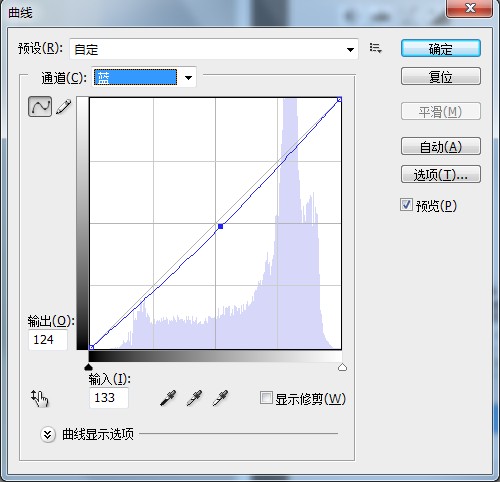Select the edit points curve tool

click(40, 107)
